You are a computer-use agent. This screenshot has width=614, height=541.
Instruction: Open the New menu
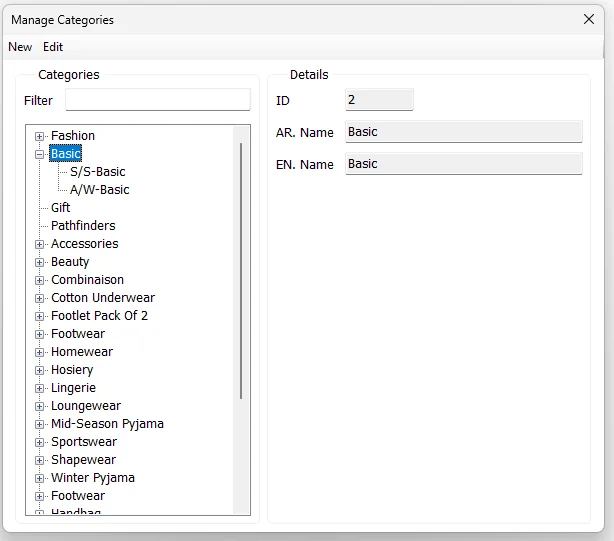[x=20, y=47]
